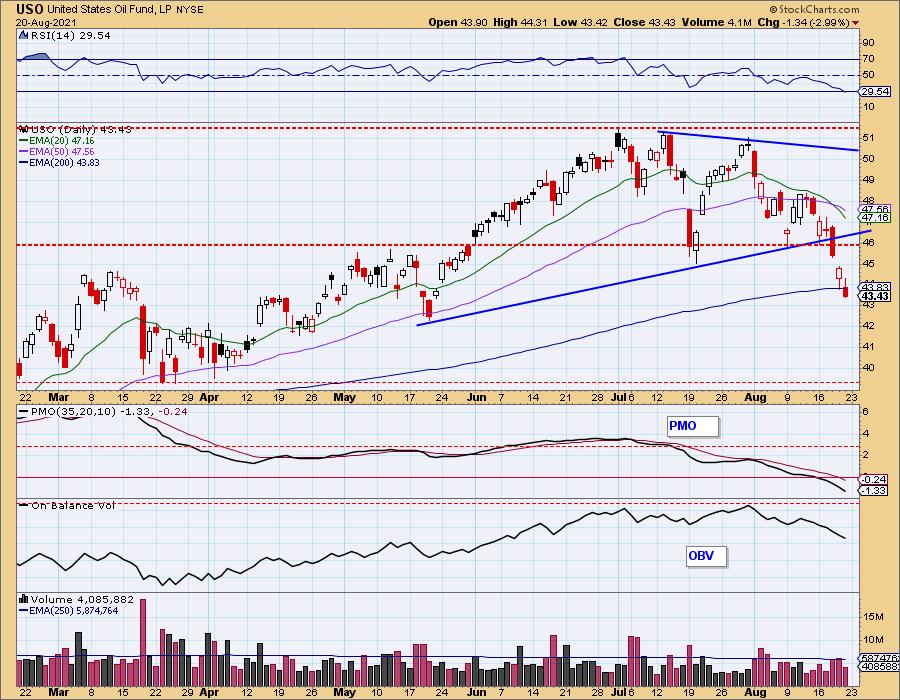This screenshot has width=900, height=700.
Task: Click the small icon before RSI(14) label
Action: (24, 35)
